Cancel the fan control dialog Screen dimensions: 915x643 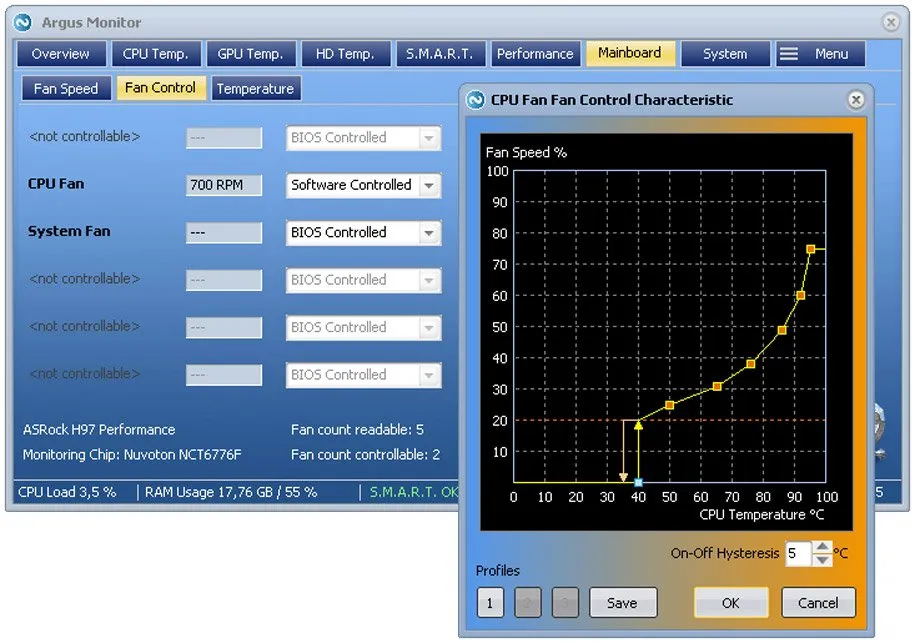point(818,603)
